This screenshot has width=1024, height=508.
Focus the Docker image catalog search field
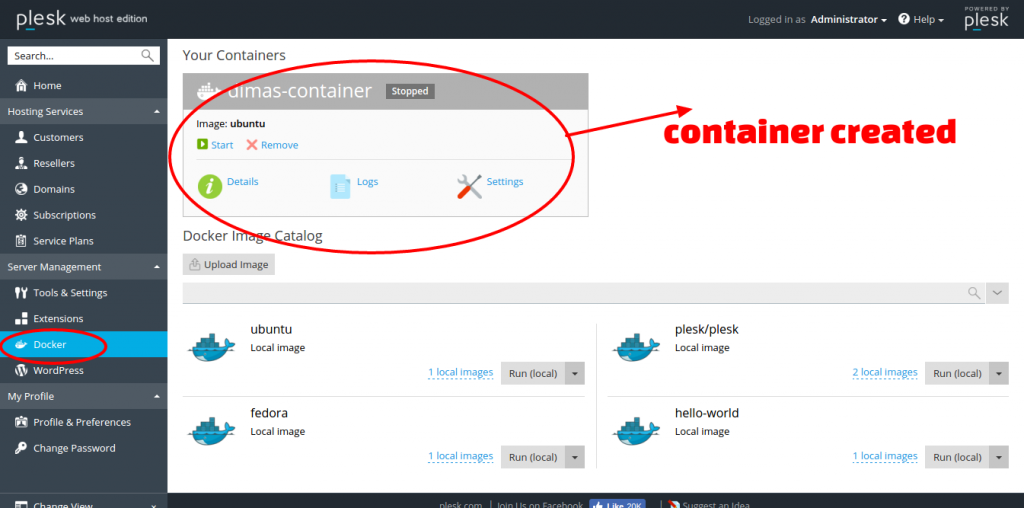pyautogui.click(x=570, y=293)
